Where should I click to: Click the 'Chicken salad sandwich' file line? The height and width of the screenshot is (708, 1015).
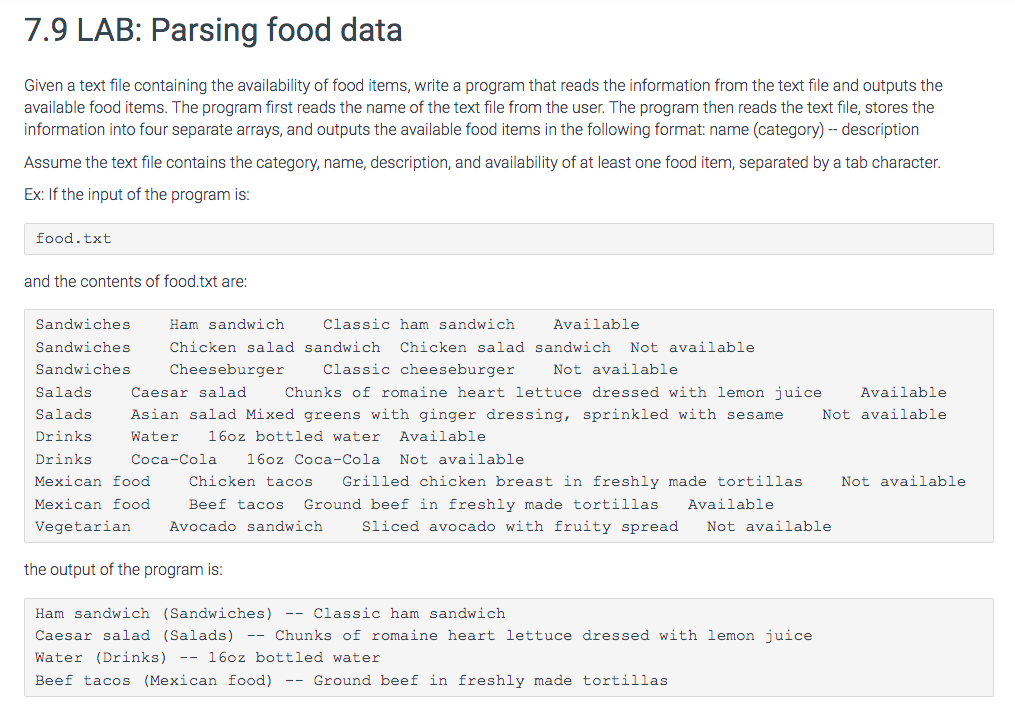395,348
